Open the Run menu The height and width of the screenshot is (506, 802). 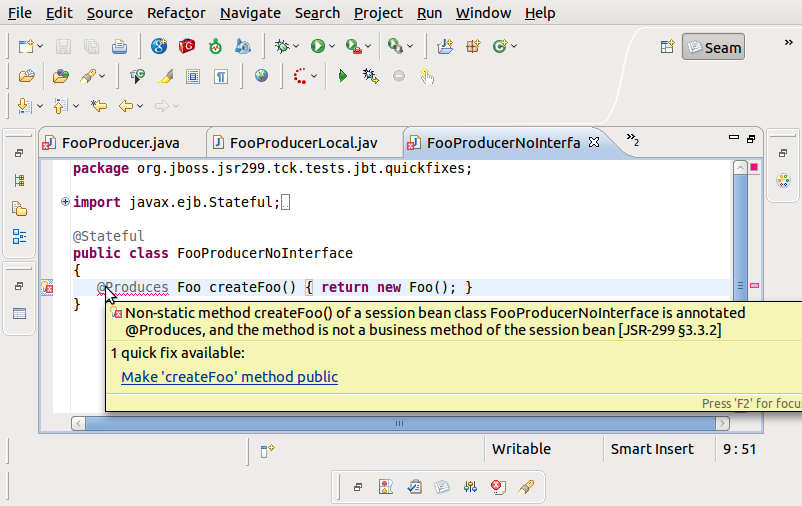click(x=429, y=13)
